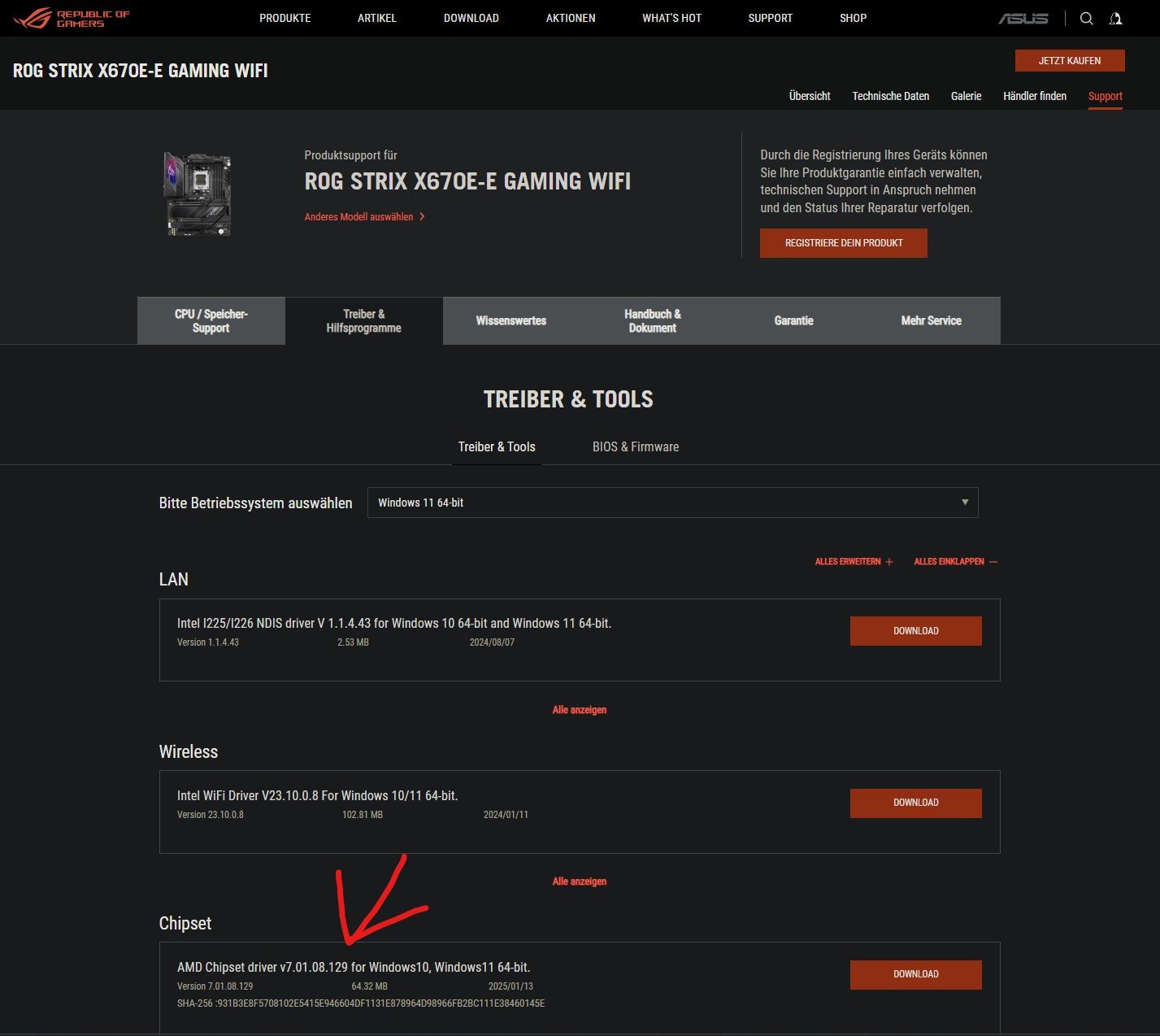Open the search magnifier icon
1160x1036 pixels.
pos(1086,18)
